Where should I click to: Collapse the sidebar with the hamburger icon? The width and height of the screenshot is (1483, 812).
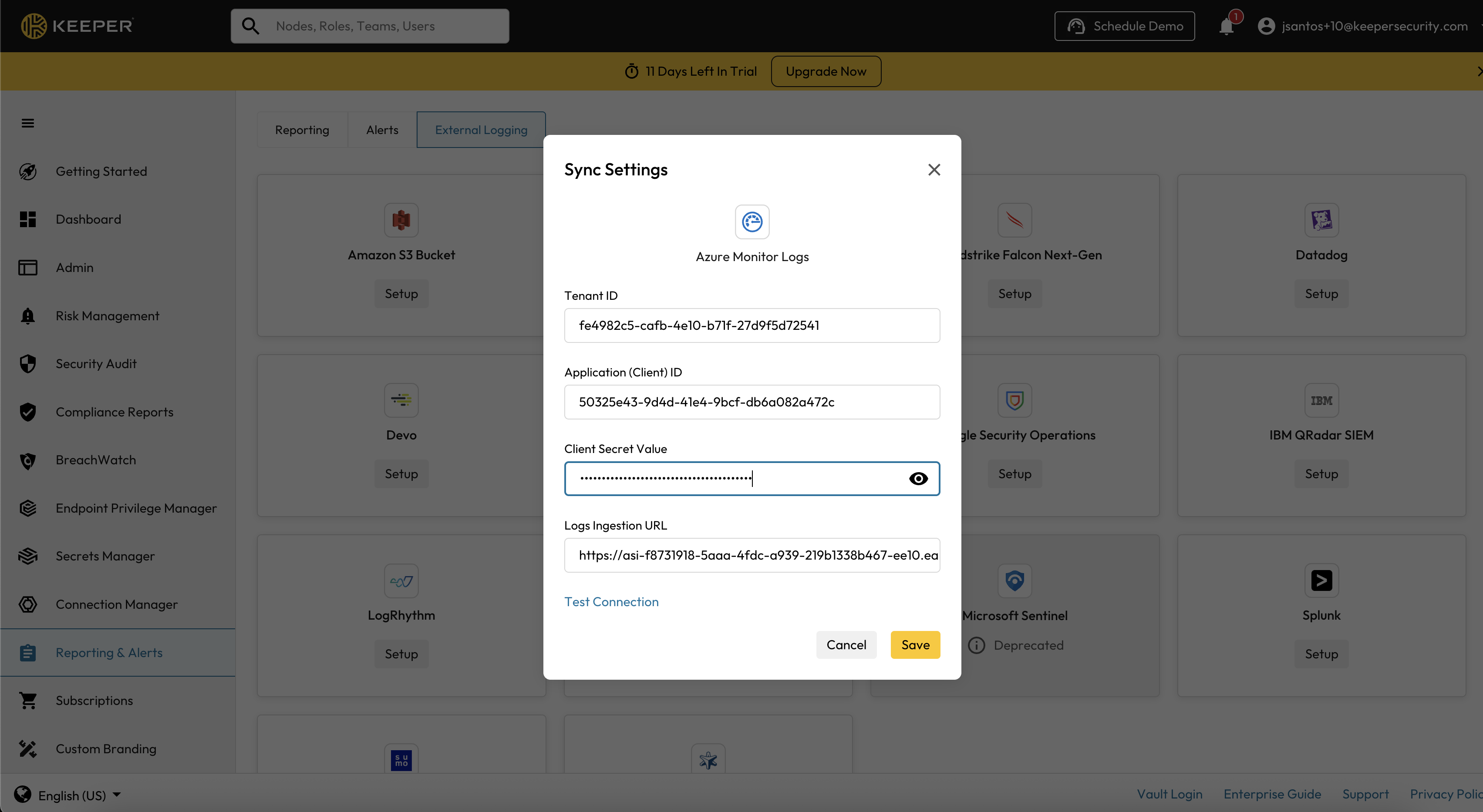27,123
